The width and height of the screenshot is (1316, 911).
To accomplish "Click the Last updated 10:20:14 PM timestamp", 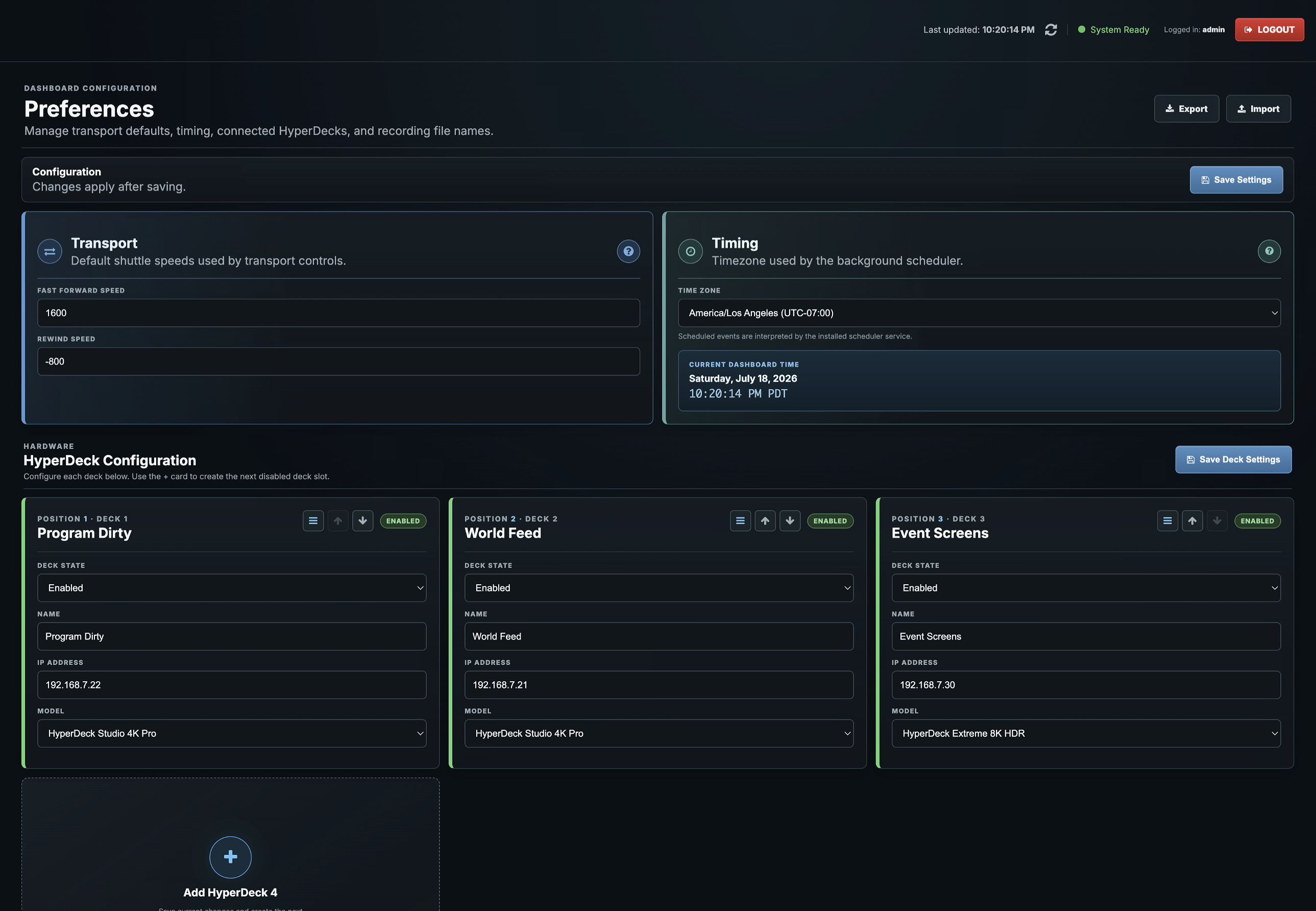I will pos(1008,30).
